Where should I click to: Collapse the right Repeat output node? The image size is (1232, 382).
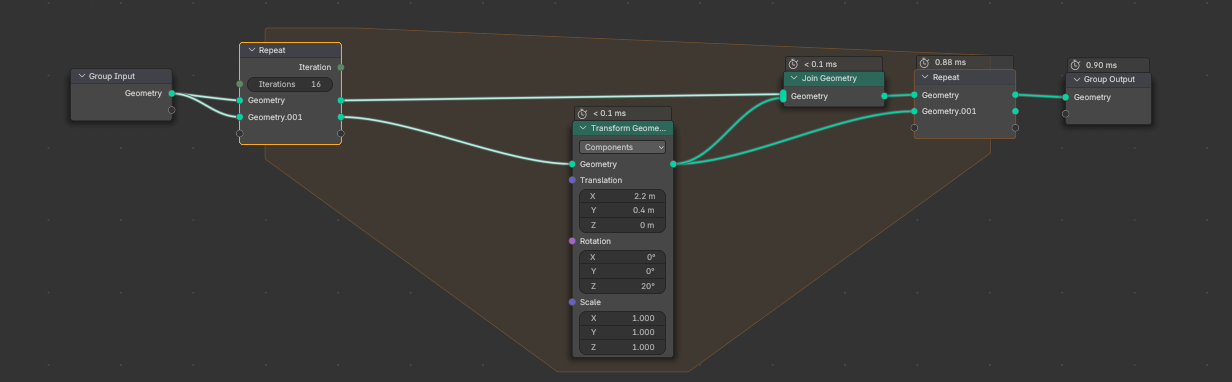coord(925,76)
